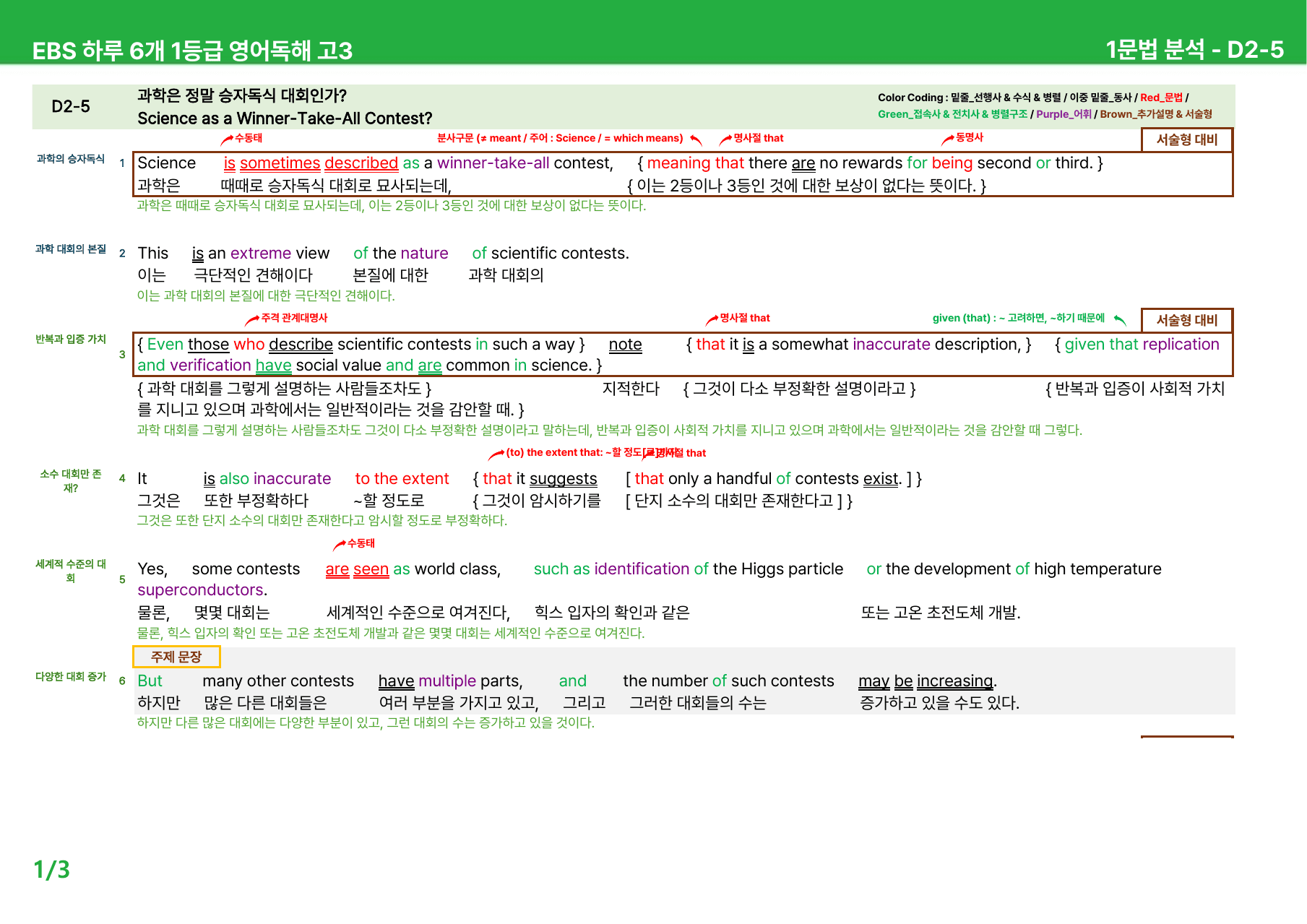The width and height of the screenshot is (1307, 924).
Task: Click the title 'Science as a Winner-Take-All Contest?'
Action: [285, 118]
